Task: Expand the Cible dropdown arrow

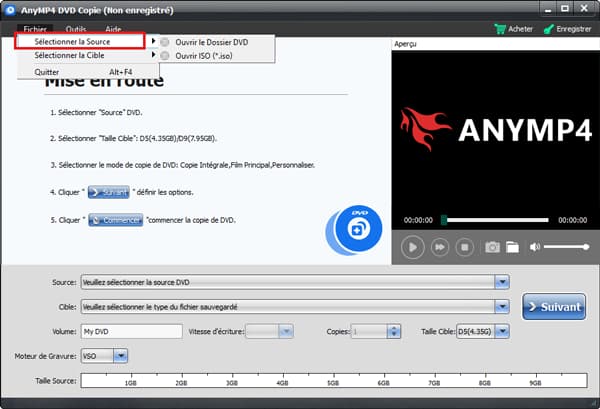Action: point(502,307)
